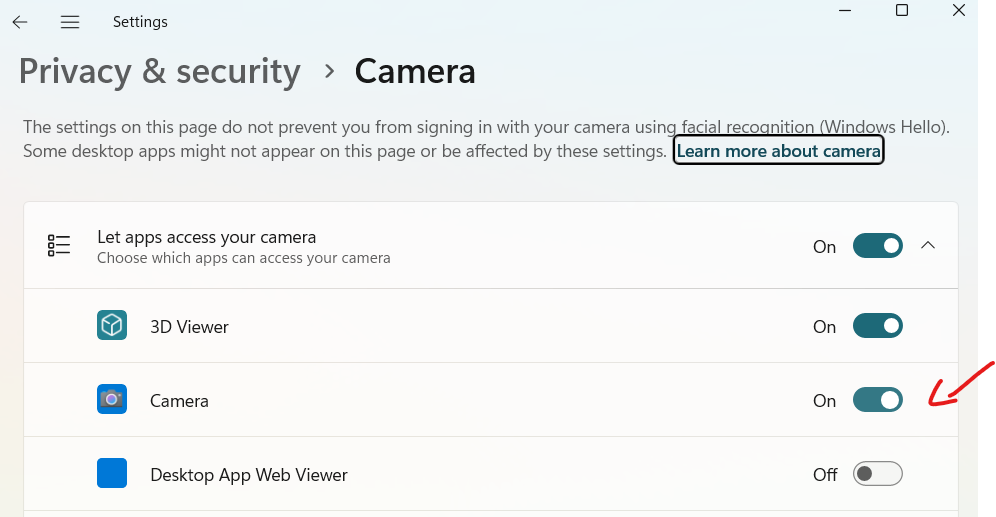This screenshot has width=996, height=517.
Task: Click the Camera breadcrumb title
Action: point(415,71)
